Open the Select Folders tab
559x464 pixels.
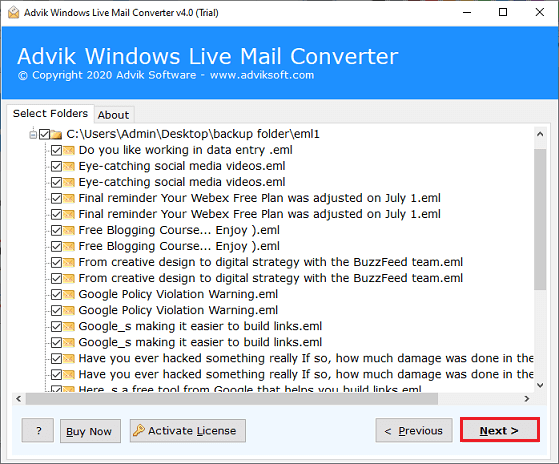tap(50, 113)
